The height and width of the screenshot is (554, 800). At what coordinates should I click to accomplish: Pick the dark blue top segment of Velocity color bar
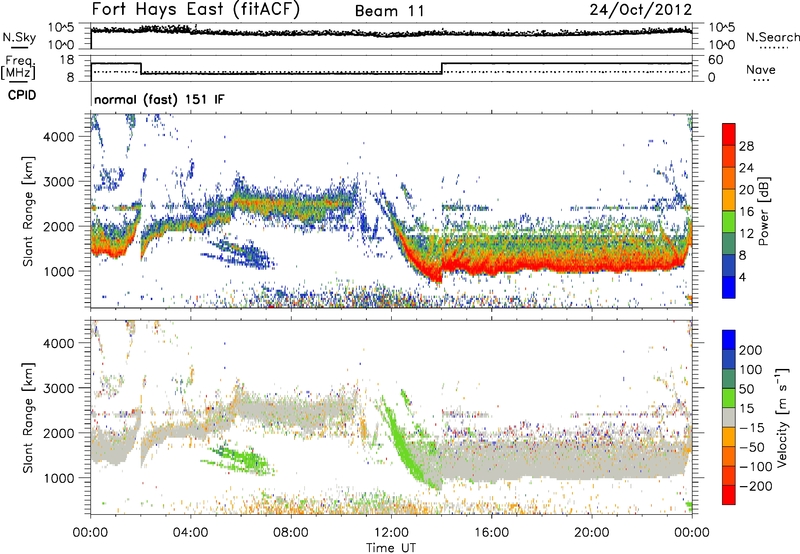click(x=729, y=340)
